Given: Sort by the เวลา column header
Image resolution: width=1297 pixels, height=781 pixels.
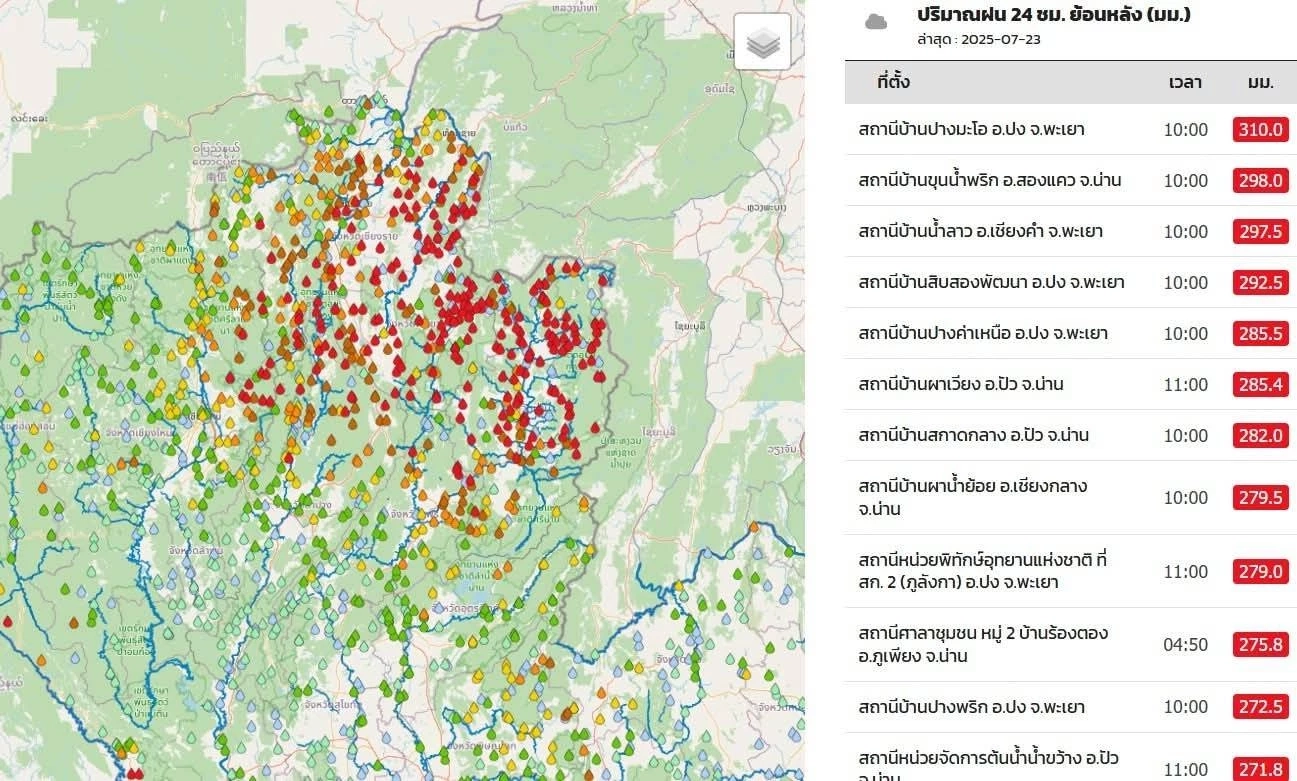Looking at the screenshot, I should pyautogui.click(x=1185, y=82).
